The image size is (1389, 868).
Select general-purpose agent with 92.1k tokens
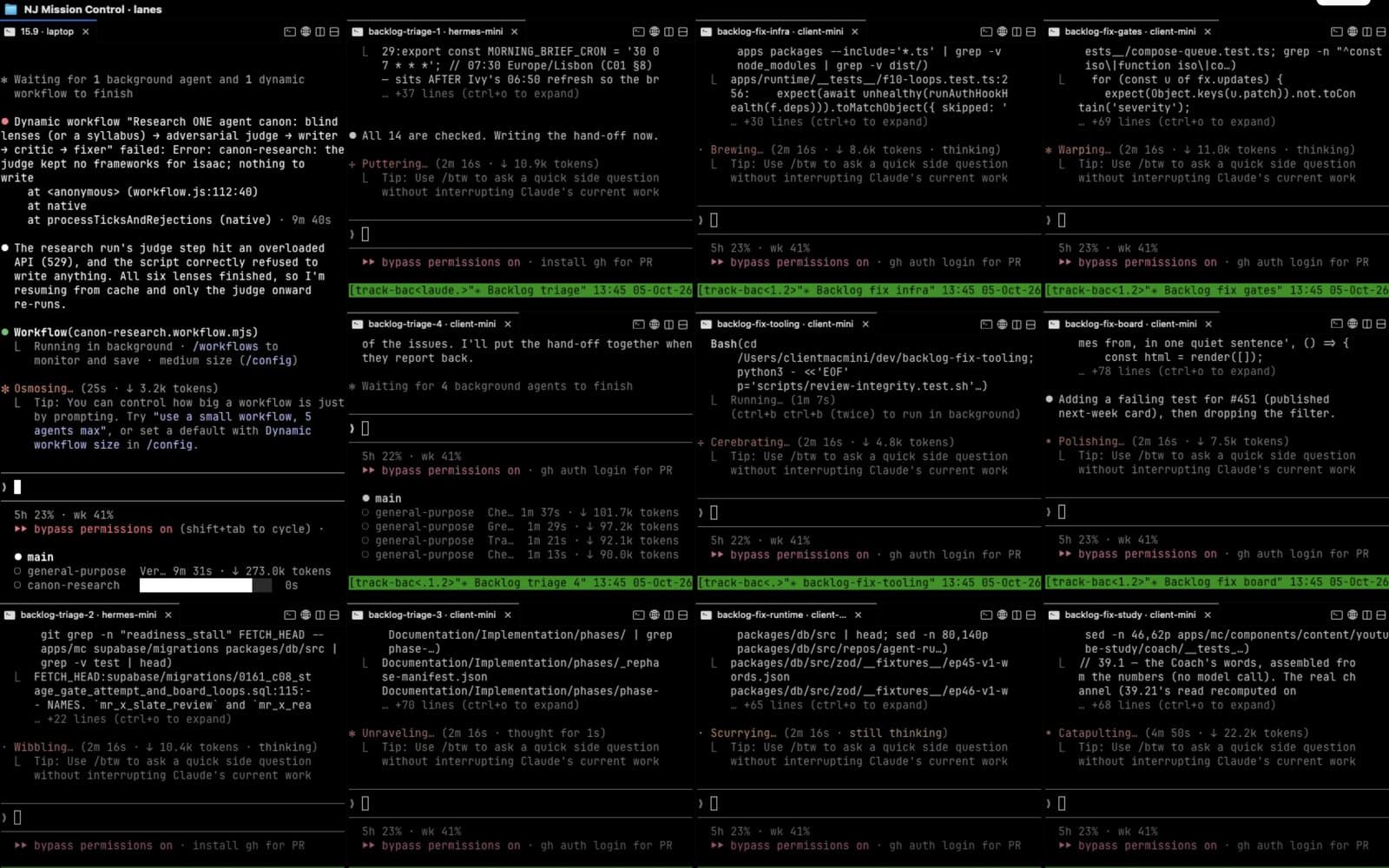(x=520, y=541)
